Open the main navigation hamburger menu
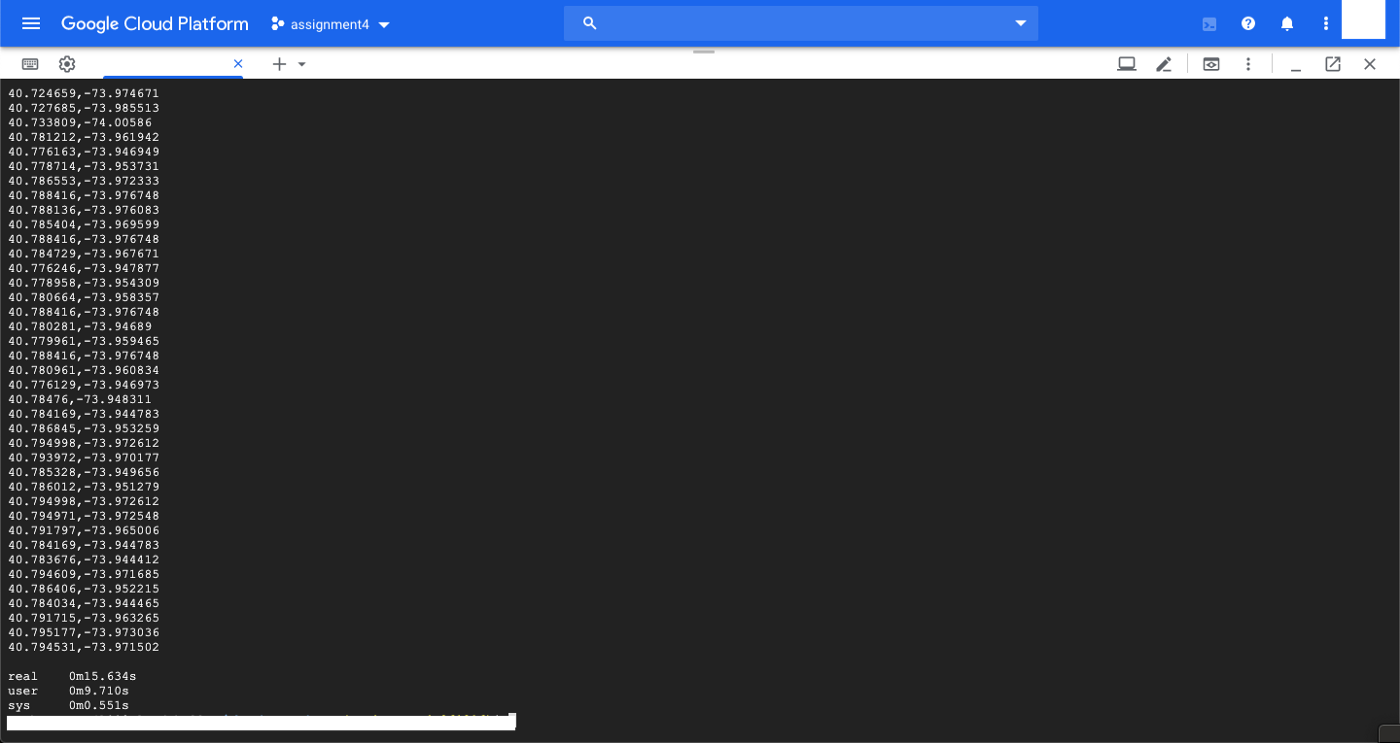Viewport: 1400px width, 743px height. pos(31,23)
